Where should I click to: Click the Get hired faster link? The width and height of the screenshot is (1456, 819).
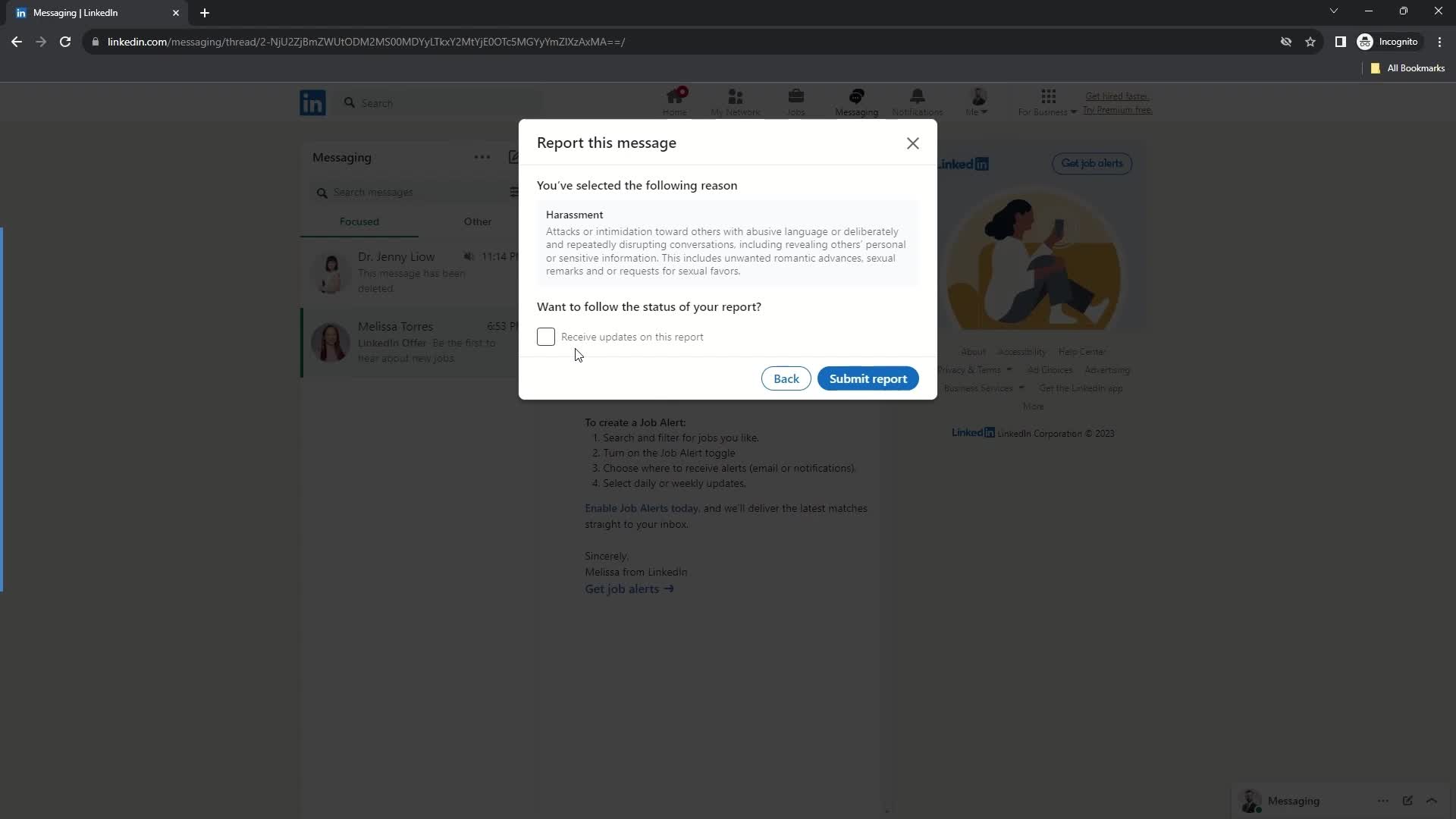point(1117,96)
